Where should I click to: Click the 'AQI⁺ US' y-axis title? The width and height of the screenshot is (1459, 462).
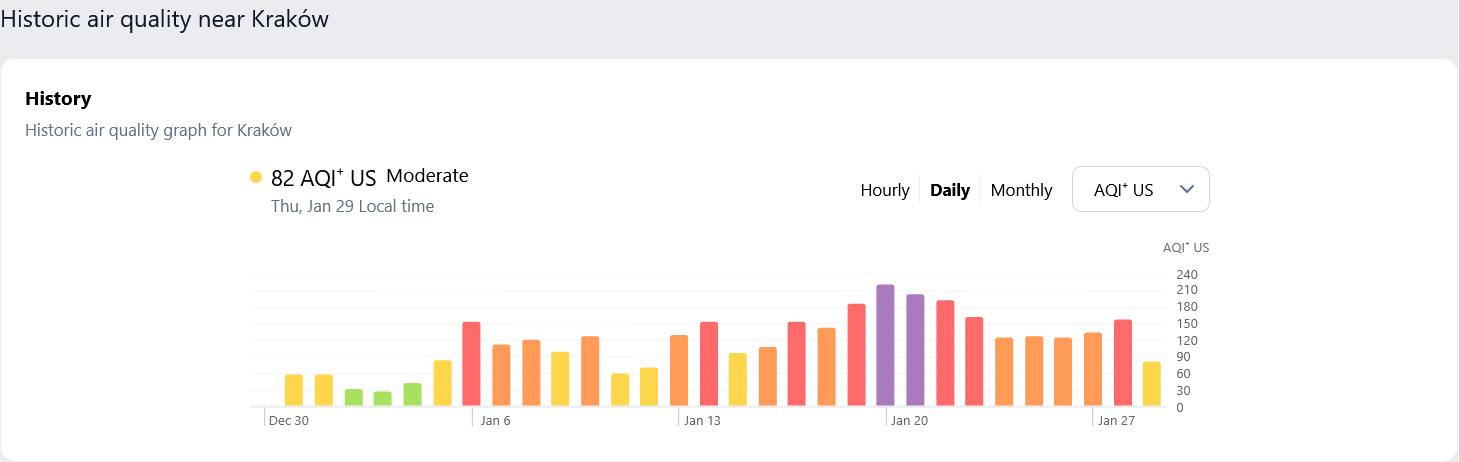tap(1186, 248)
